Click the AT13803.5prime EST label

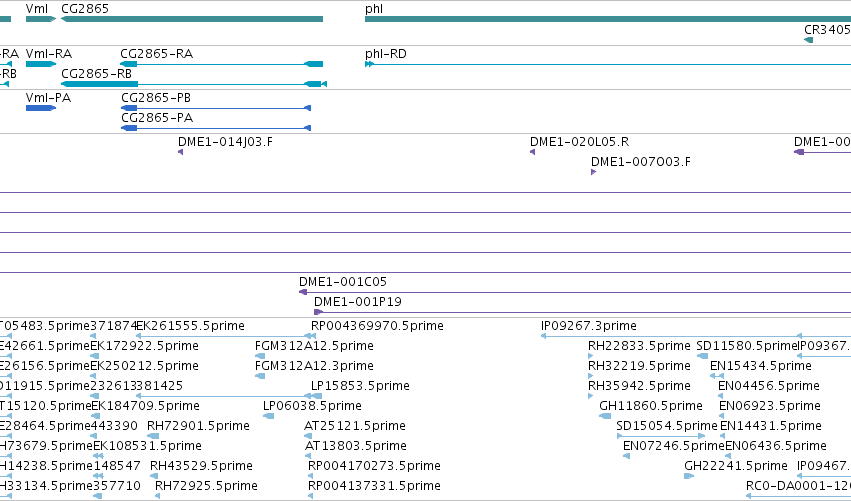pyautogui.click(x=356, y=446)
